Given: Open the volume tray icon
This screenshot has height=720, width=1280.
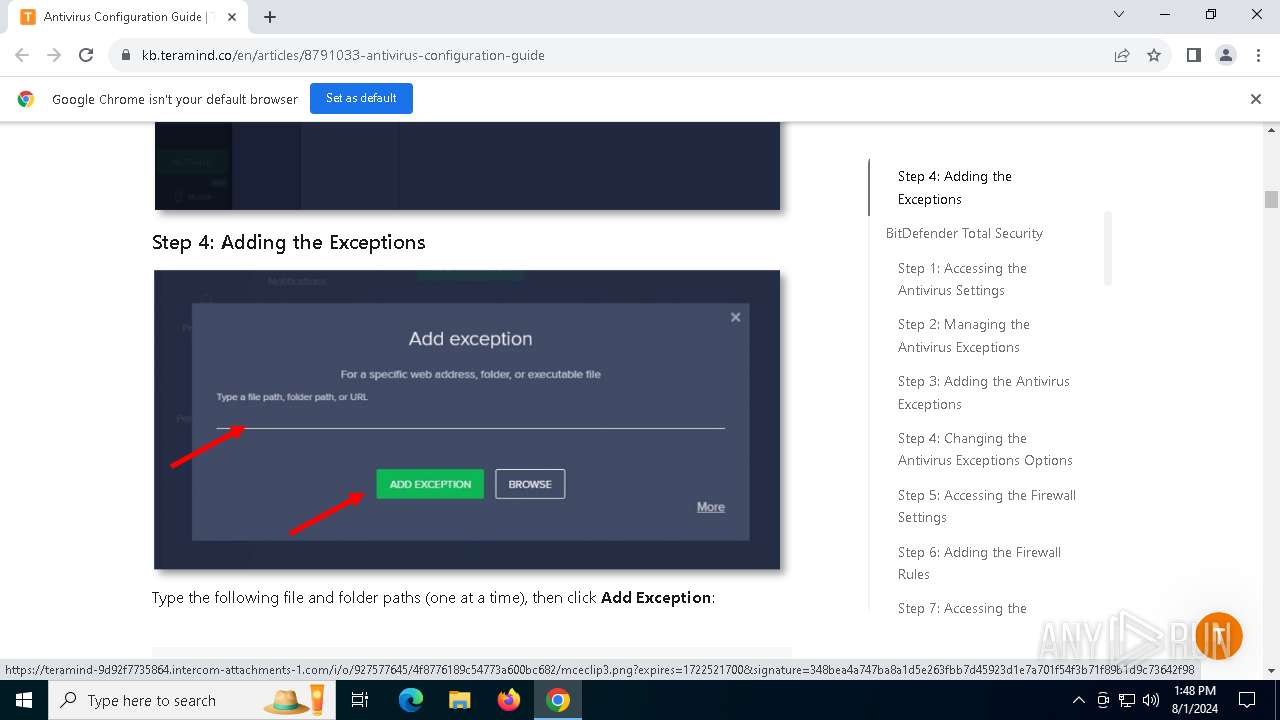Looking at the screenshot, I should pyautogui.click(x=1151, y=700).
